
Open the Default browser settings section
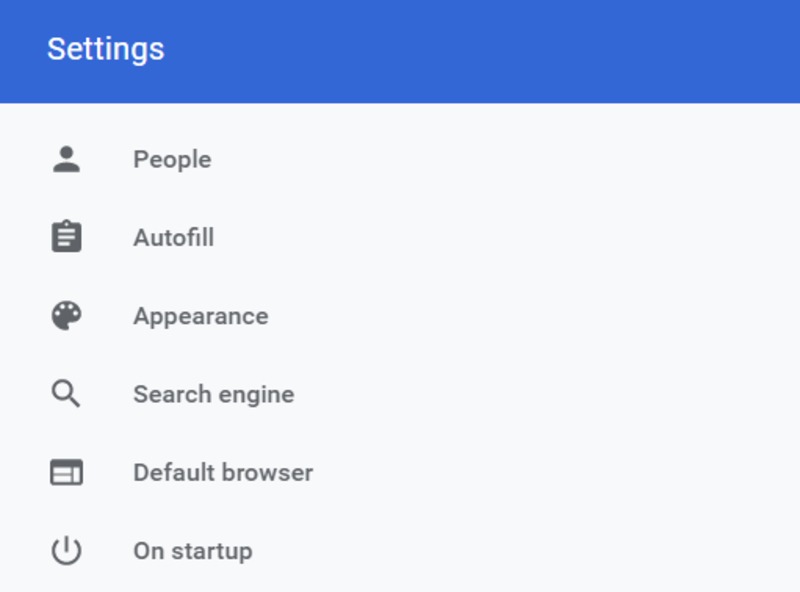[222, 471]
